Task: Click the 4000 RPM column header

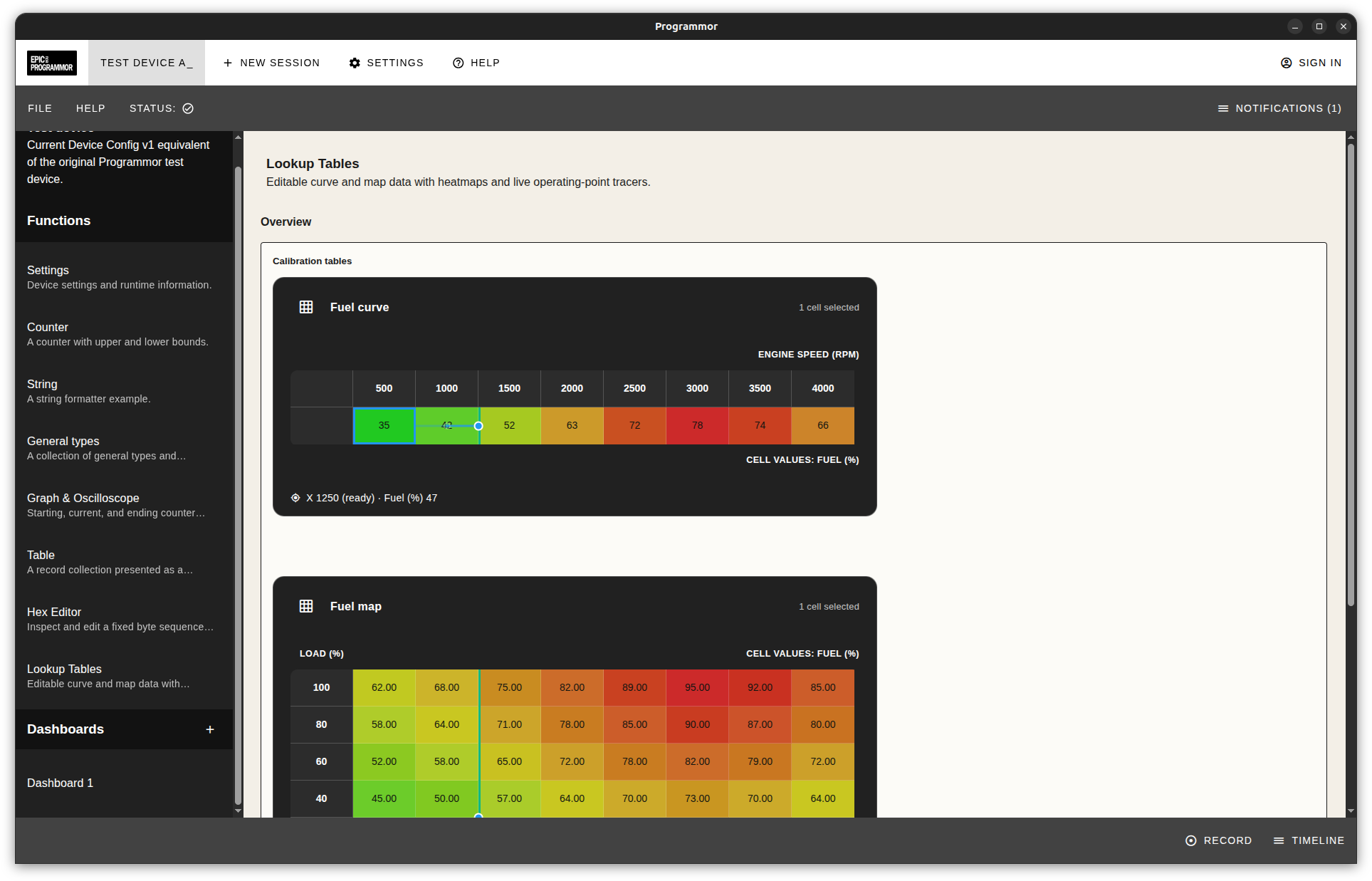Action: coord(822,388)
